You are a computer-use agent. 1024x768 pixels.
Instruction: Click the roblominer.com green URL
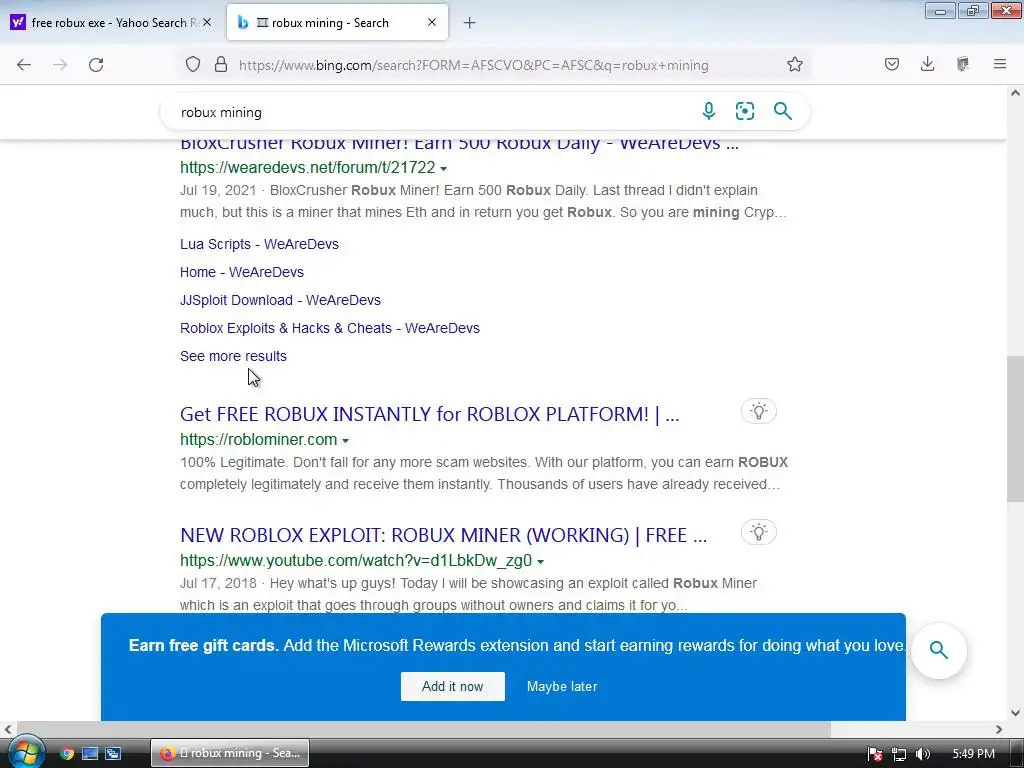[259, 440]
